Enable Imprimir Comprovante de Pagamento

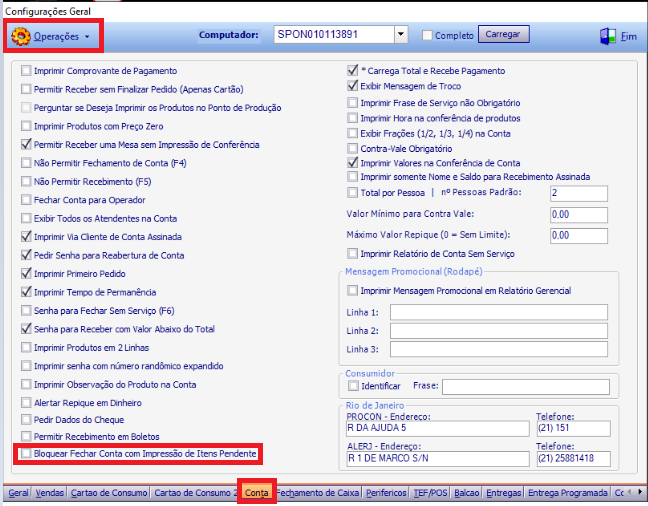[x=26, y=71]
